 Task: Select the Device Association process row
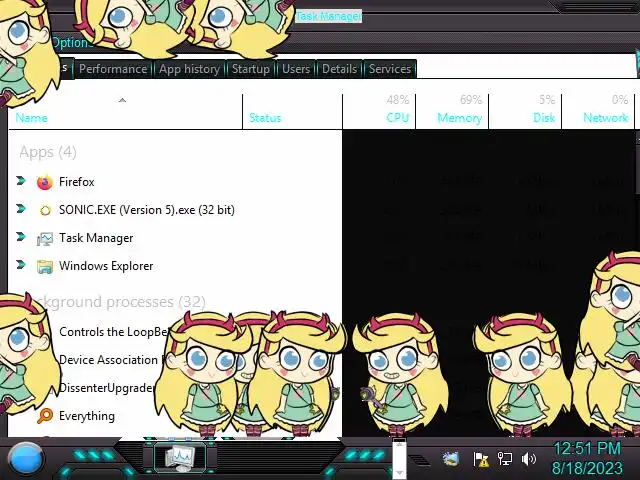click(x=109, y=360)
